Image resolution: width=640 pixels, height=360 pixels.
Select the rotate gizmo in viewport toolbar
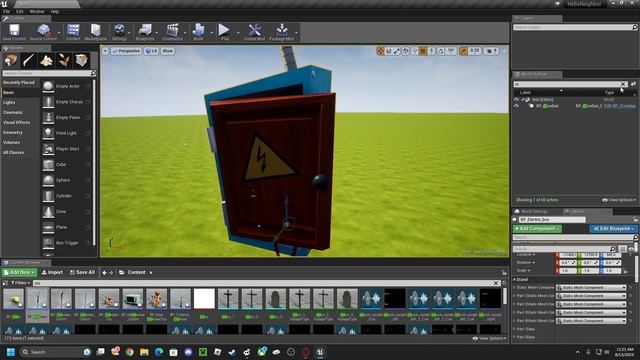tap(389, 51)
